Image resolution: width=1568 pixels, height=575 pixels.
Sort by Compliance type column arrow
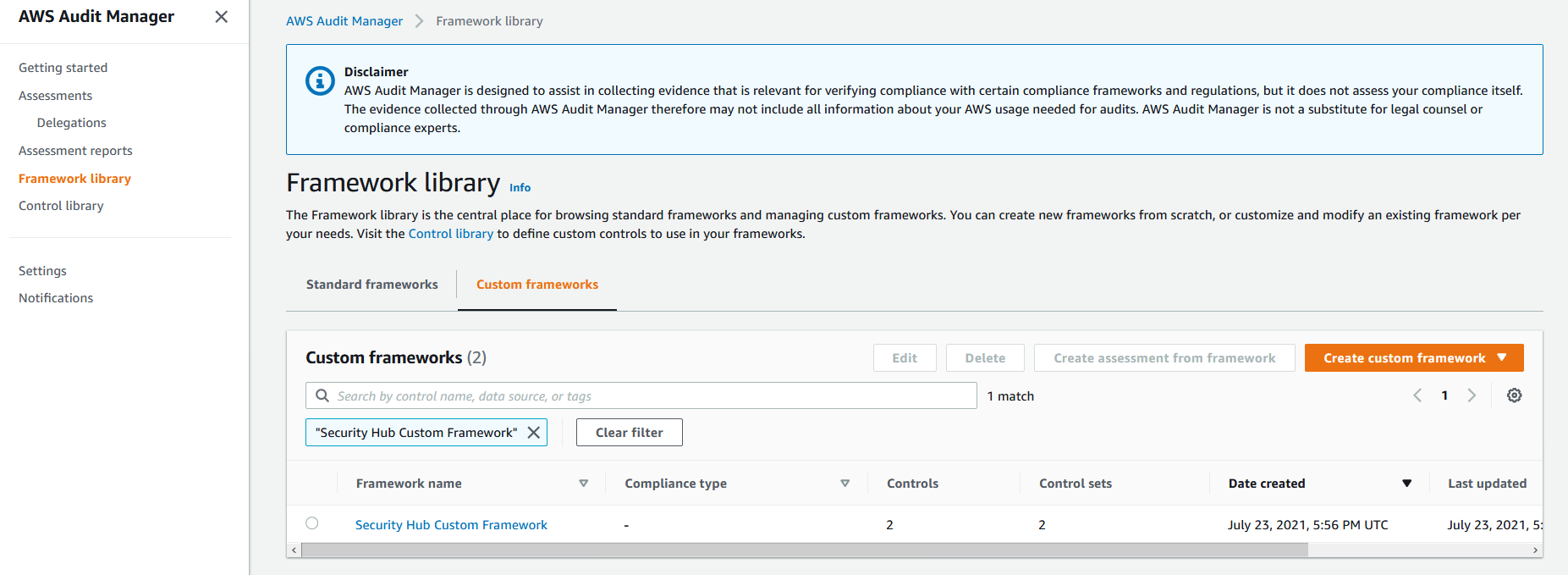pyautogui.click(x=845, y=484)
